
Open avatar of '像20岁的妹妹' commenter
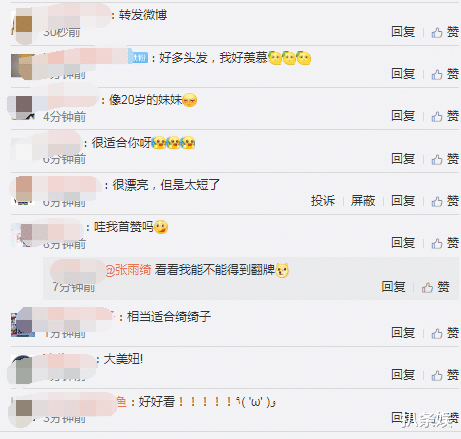coord(23,107)
